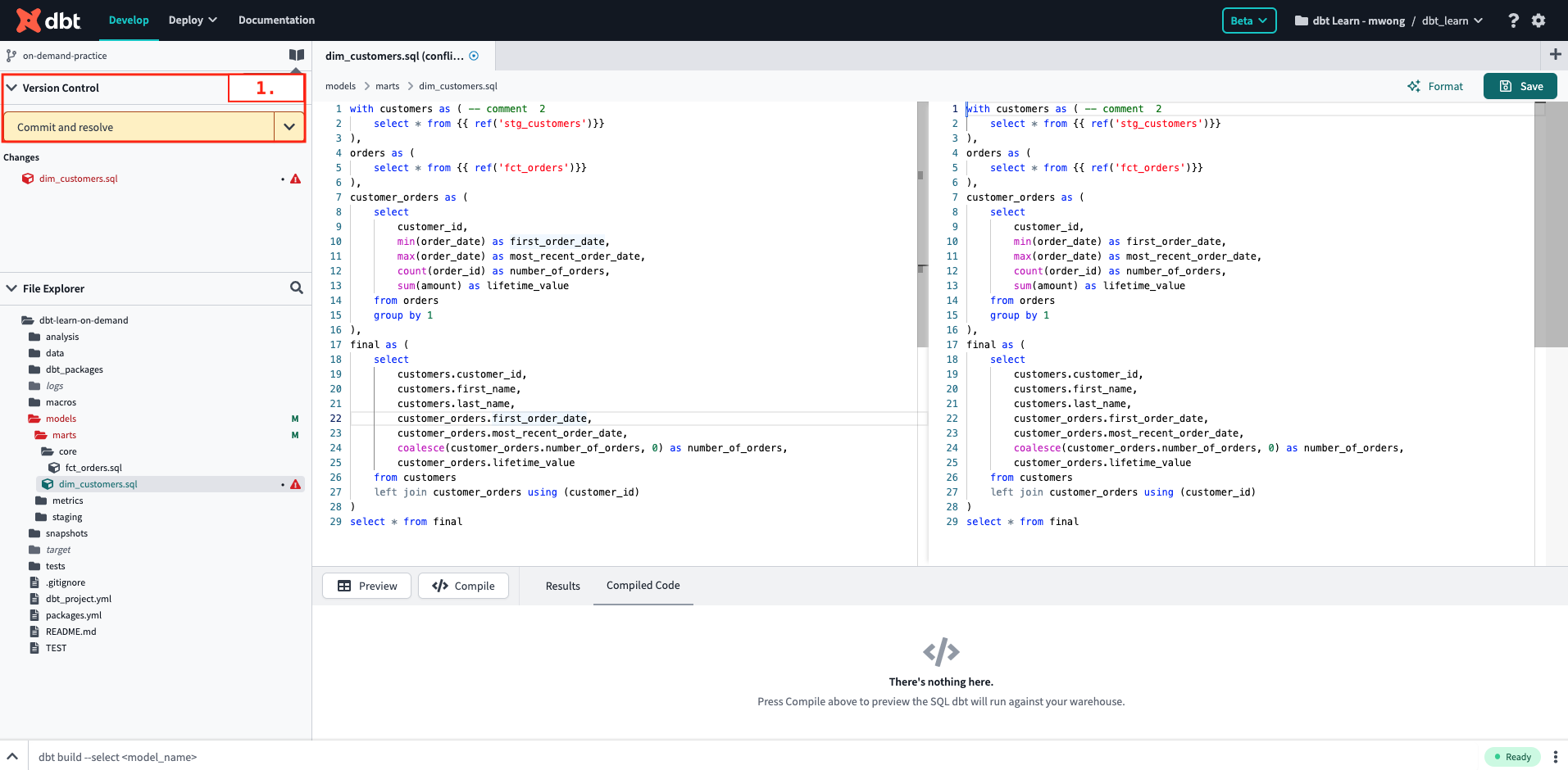
Task: Click the documentation book icon in sidebar
Action: [296, 55]
